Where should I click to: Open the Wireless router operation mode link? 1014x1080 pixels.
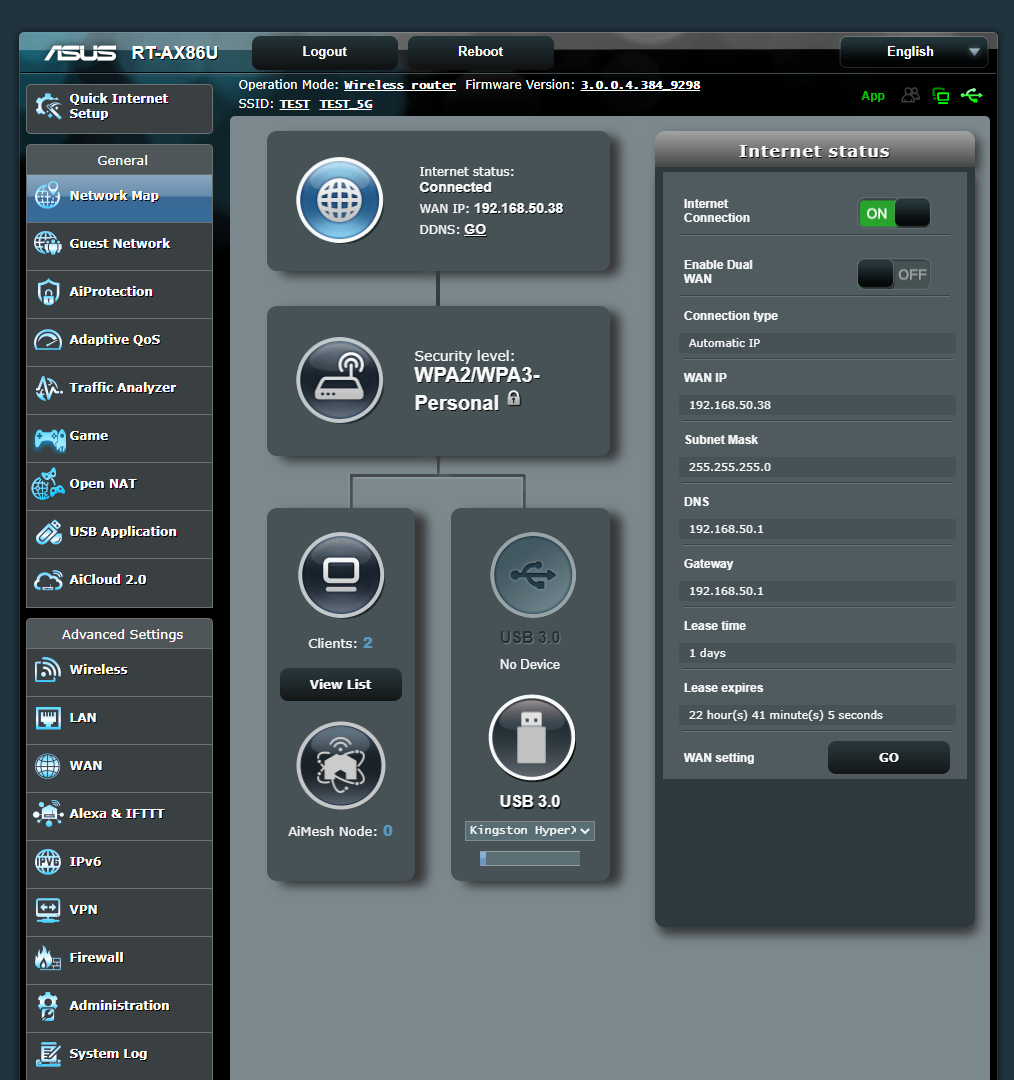pyautogui.click(x=400, y=84)
